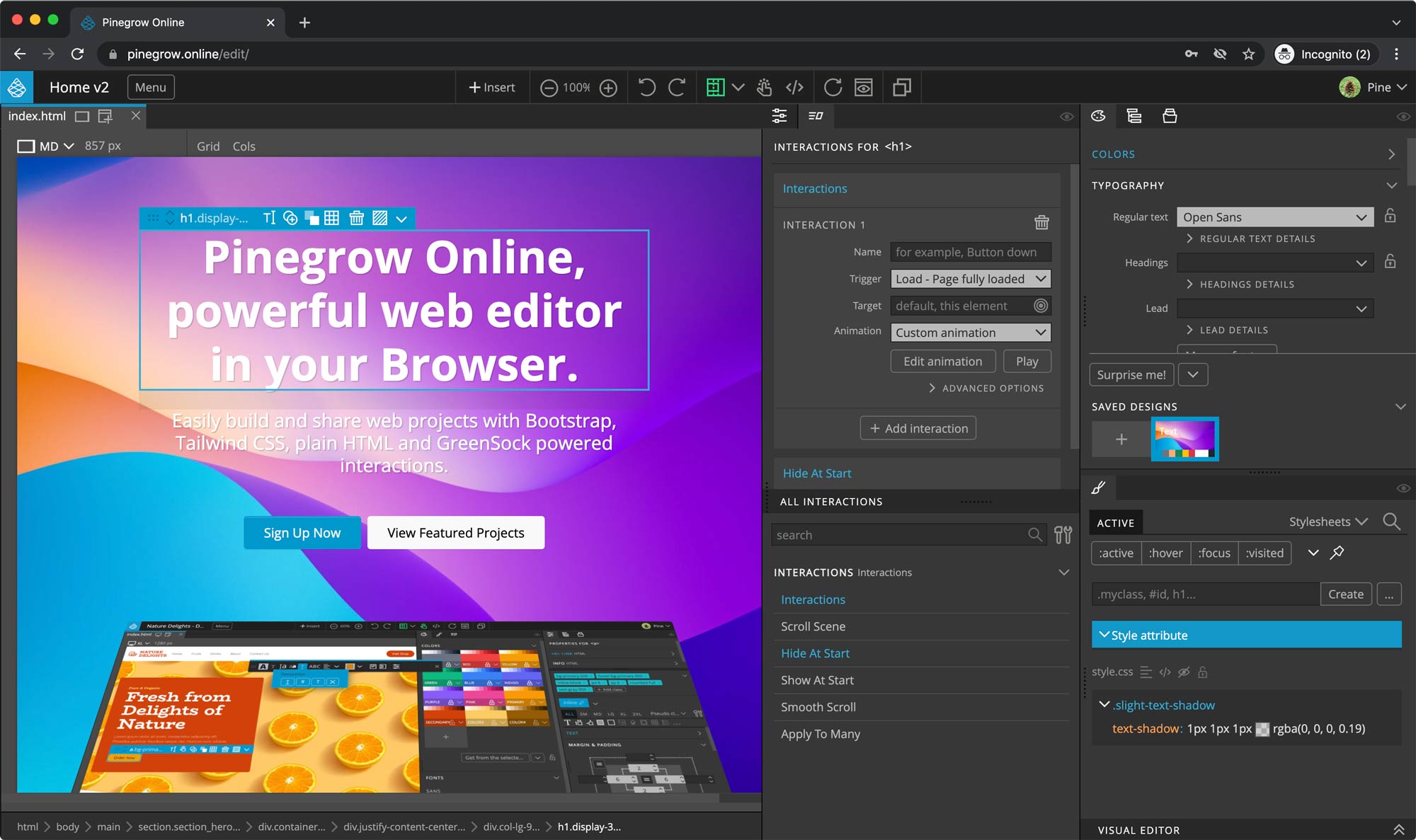This screenshot has width=1416, height=840.
Task: Toggle the unlock icon next to Regular text font
Action: click(x=1390, y=217)
